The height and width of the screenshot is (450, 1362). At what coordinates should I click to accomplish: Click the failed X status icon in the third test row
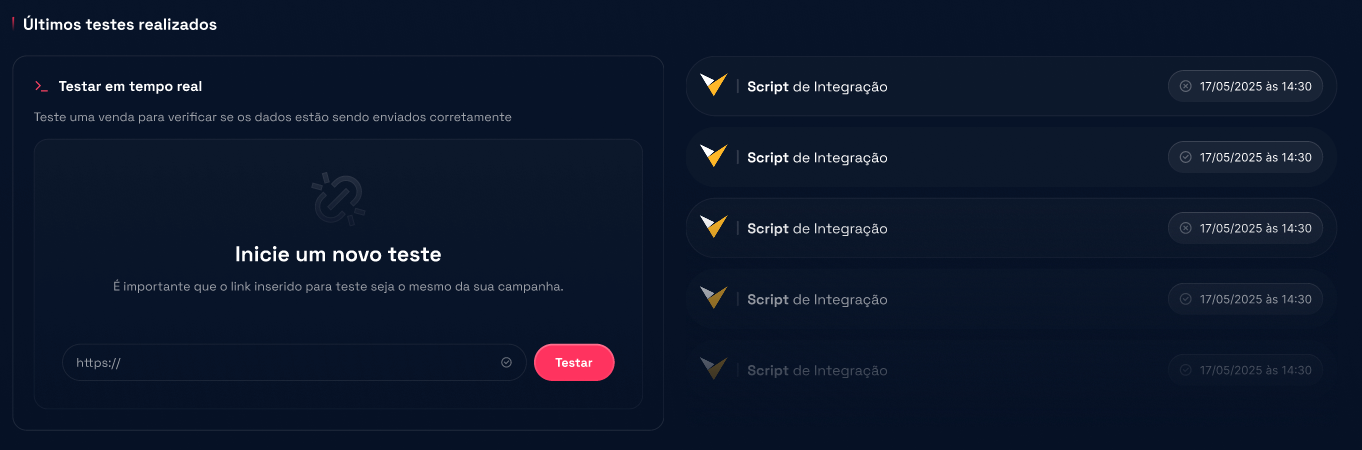pyautogui.click(x=1185, y=228)
